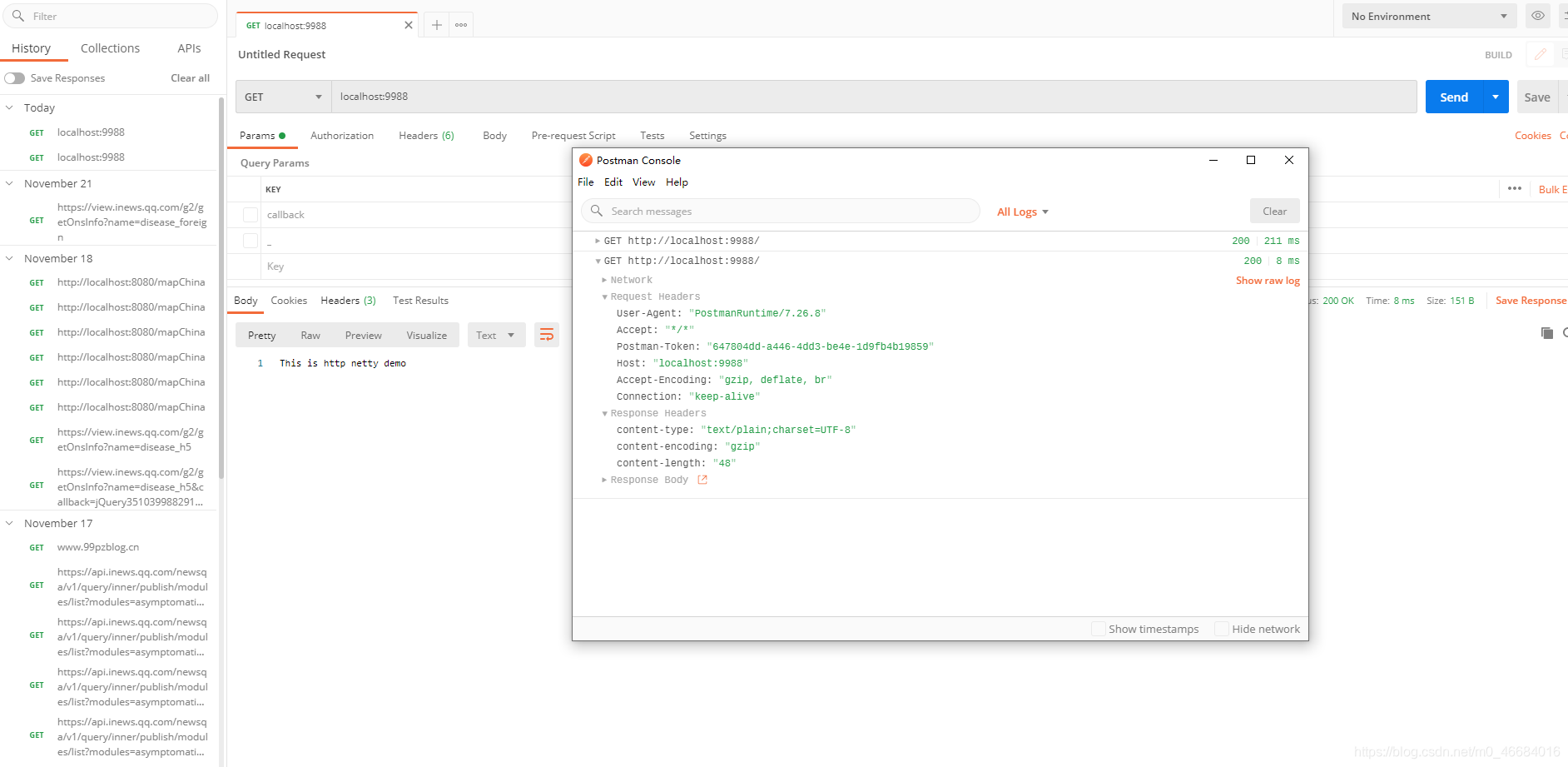Collapse the Response Headers section
The height and width of the screenshot is (767, 1568).
(x=604, y=413)
